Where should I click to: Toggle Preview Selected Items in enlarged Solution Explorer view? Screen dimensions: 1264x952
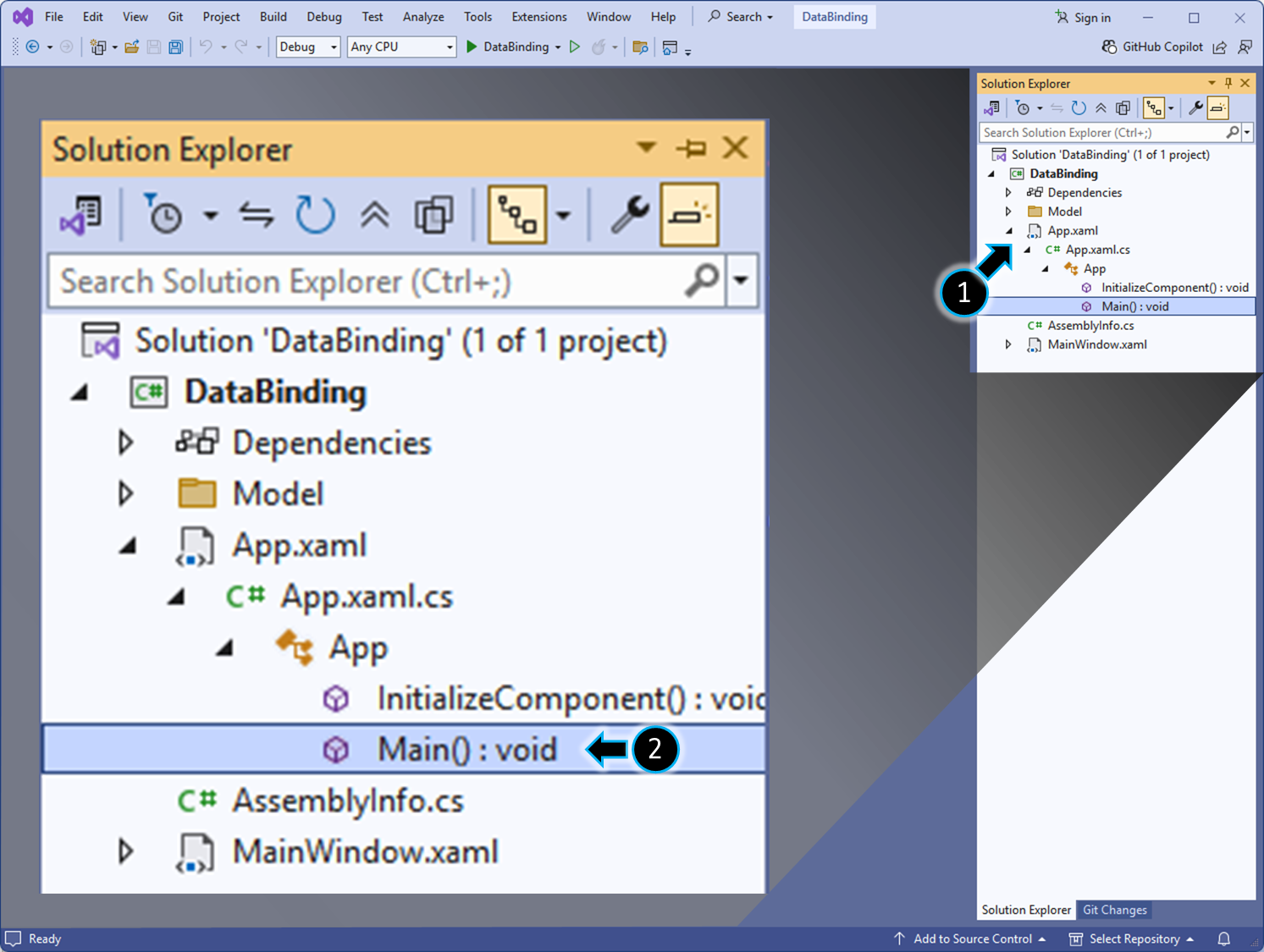coord(689,214)
